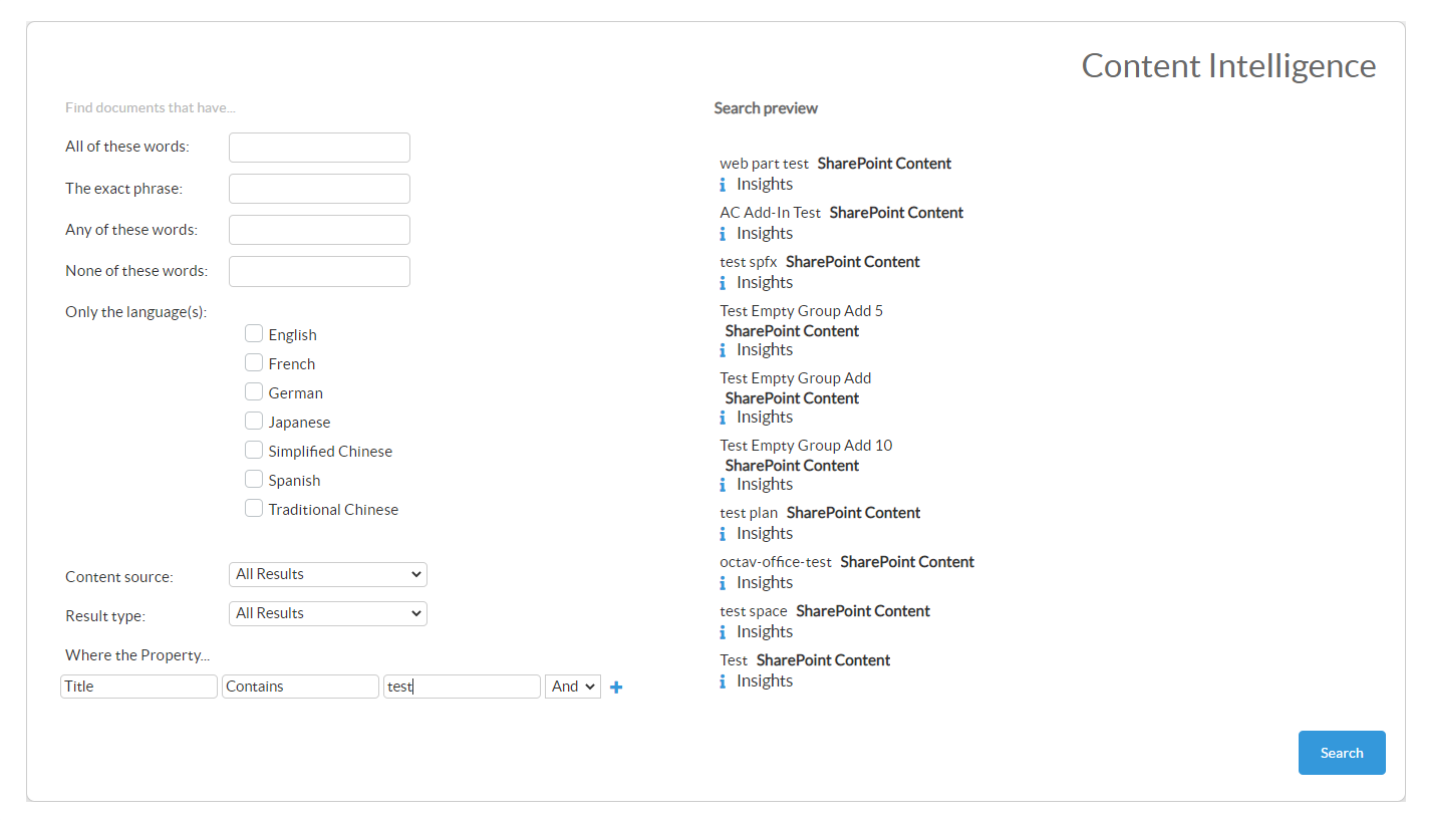Enable the English language checkbox
1432x820 pixels.
(x=254, y=334)
